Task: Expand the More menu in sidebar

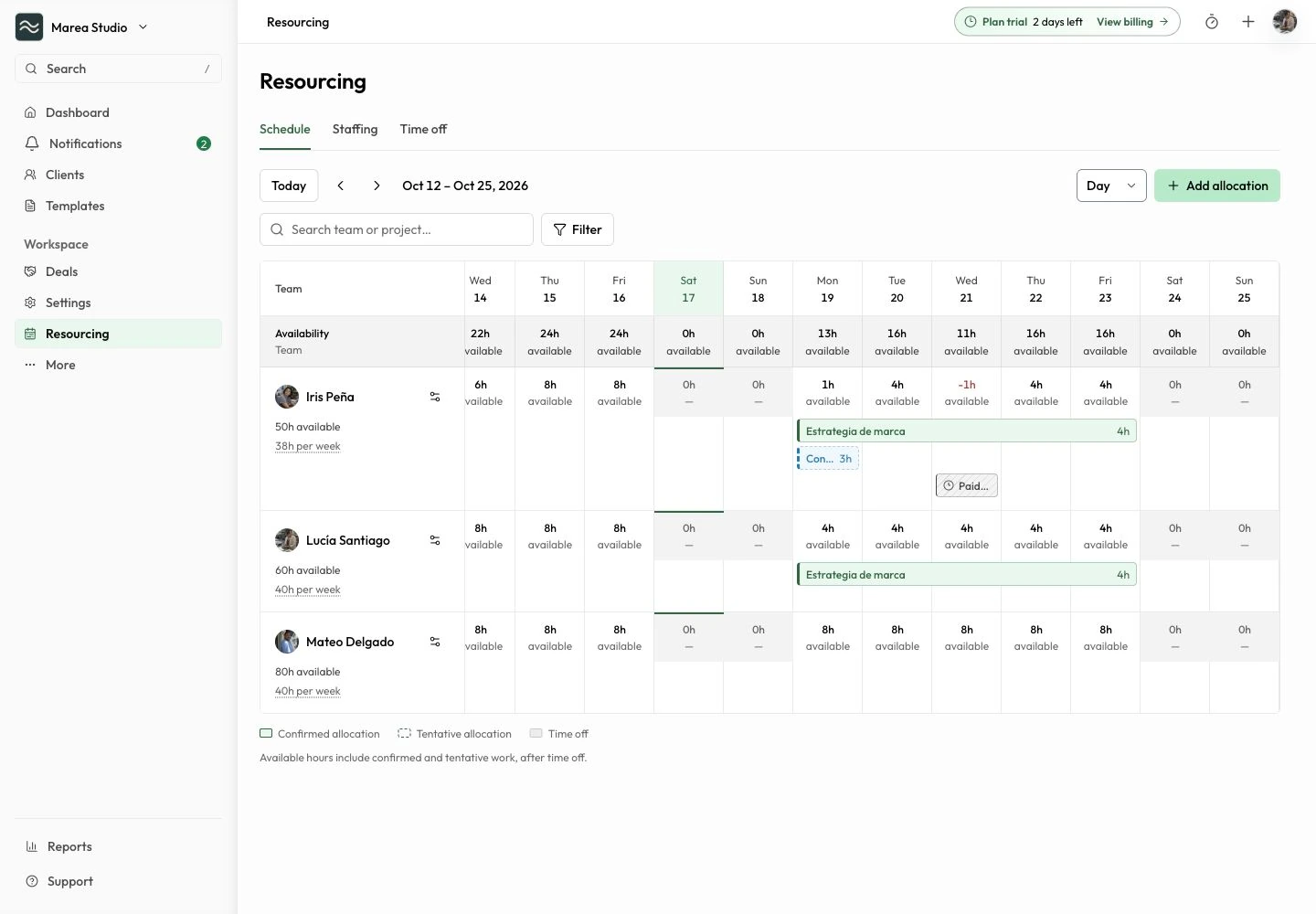Action: [118, 365]
